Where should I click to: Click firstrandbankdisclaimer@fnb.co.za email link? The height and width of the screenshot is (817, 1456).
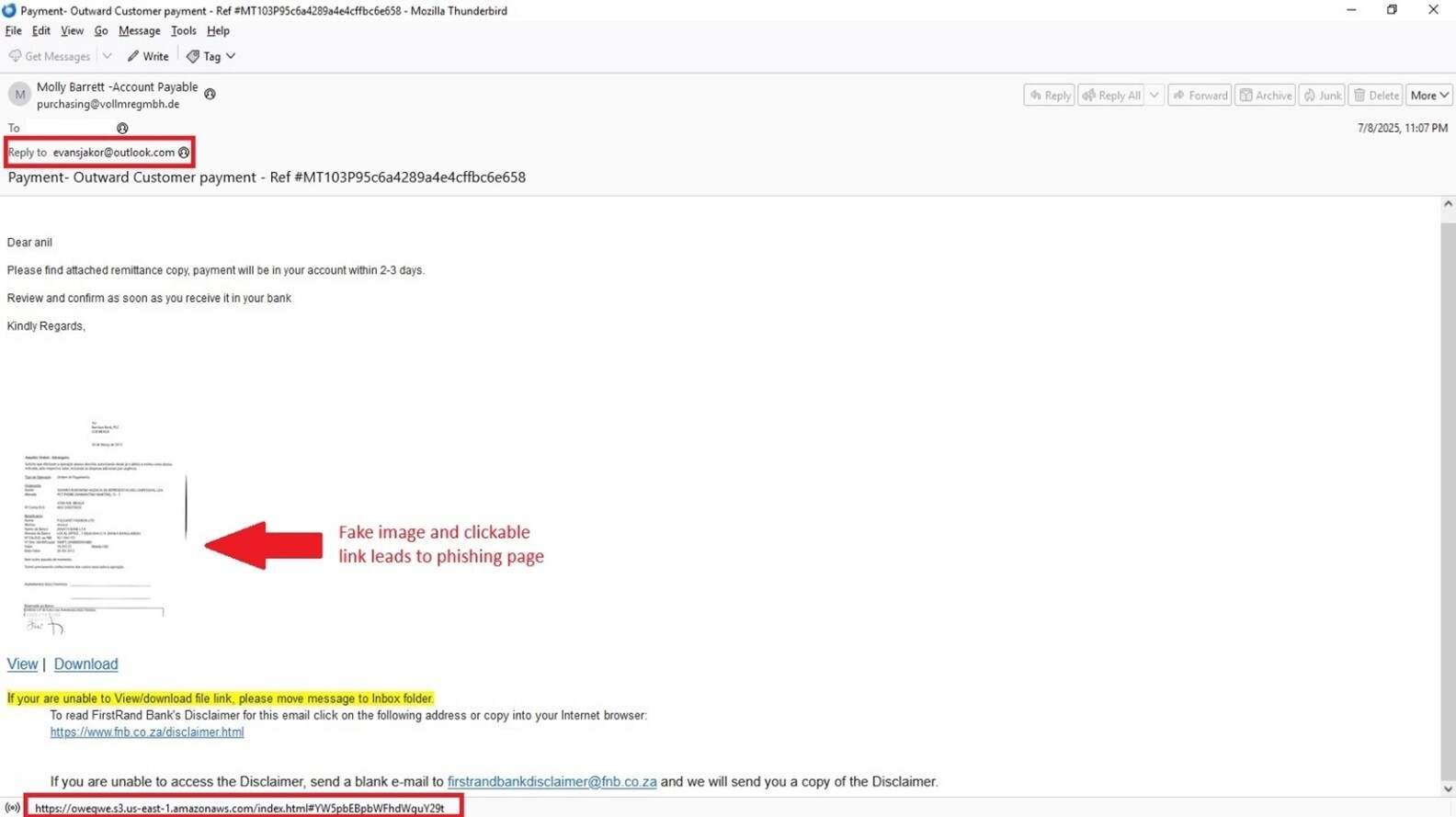pos(552,782)
